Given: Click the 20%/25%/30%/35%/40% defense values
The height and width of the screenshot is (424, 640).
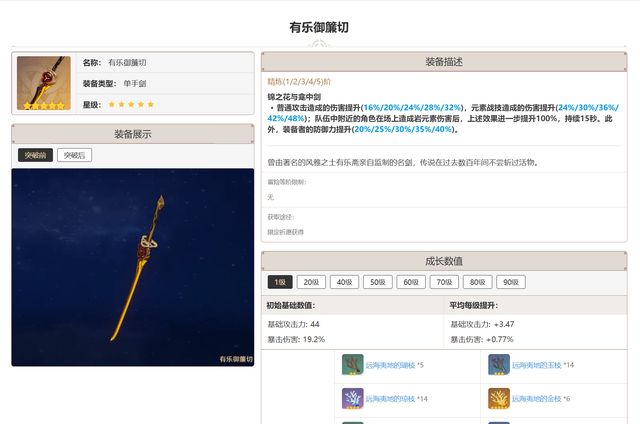Looking at the screenshot, I should (x=403, y=129).
